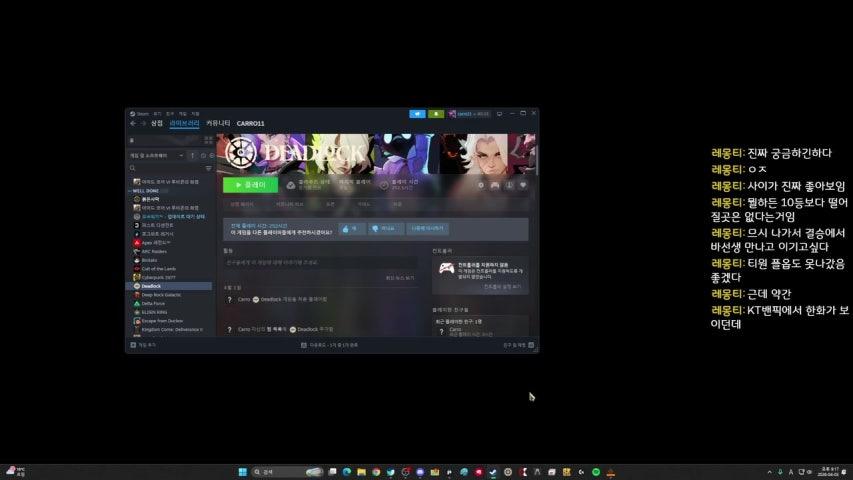Open the Steam announcements megaphone button

pyautogui.click(x=417, y=114)
